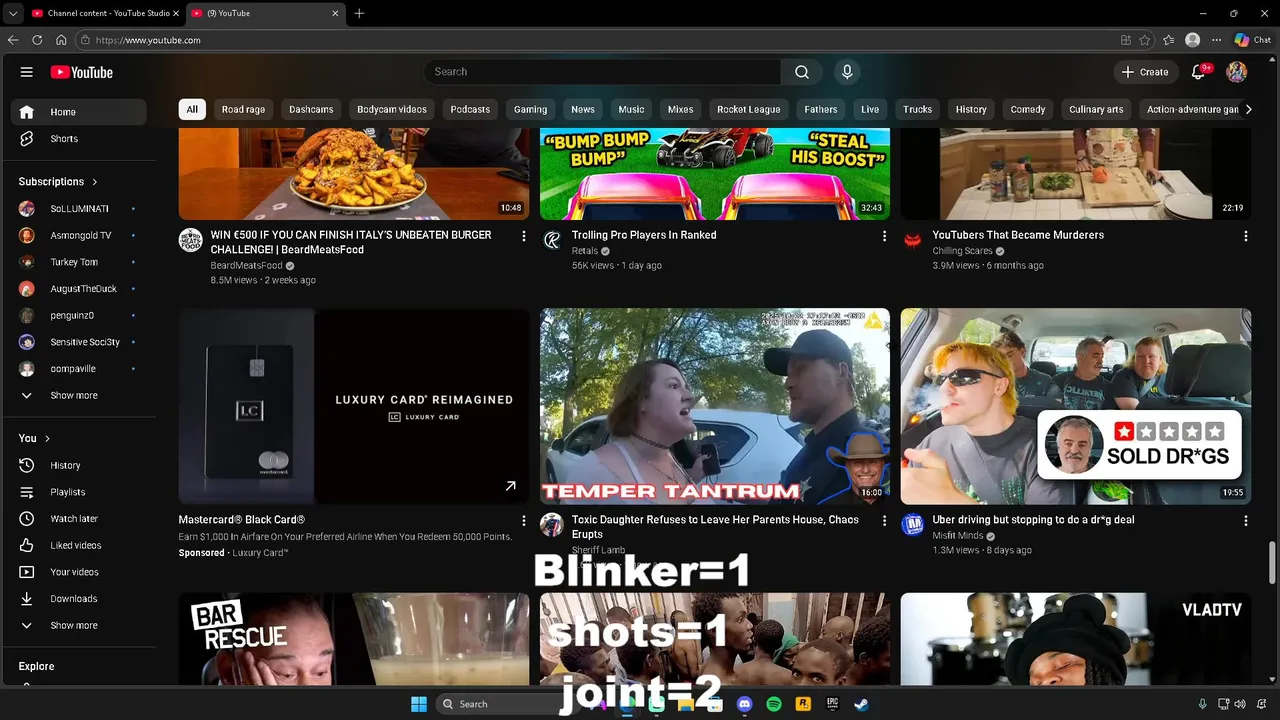Open AugustTheDuck subscription channel
Viewport: 1280px width, 720px height.
pos(80,289)
